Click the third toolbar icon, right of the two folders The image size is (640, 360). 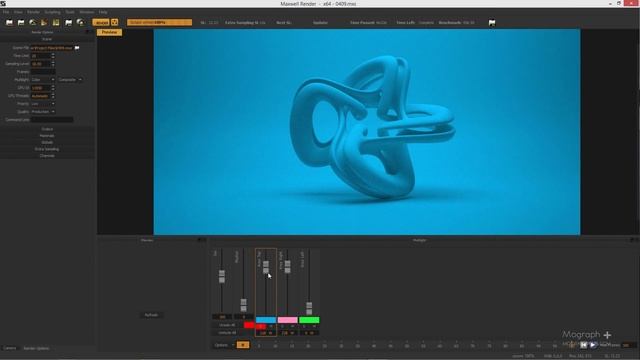coord(32,22)
